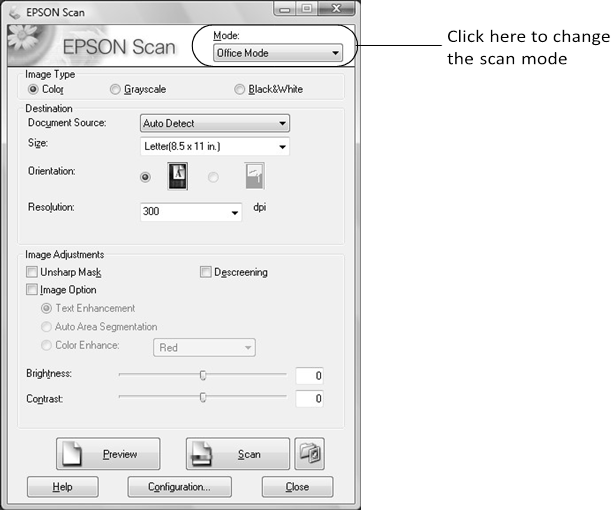Image resolution: width=615 pixels, height=512 pixels.
Task: Click the landscape orientation thumbnail icon
Action: [255, 176]
